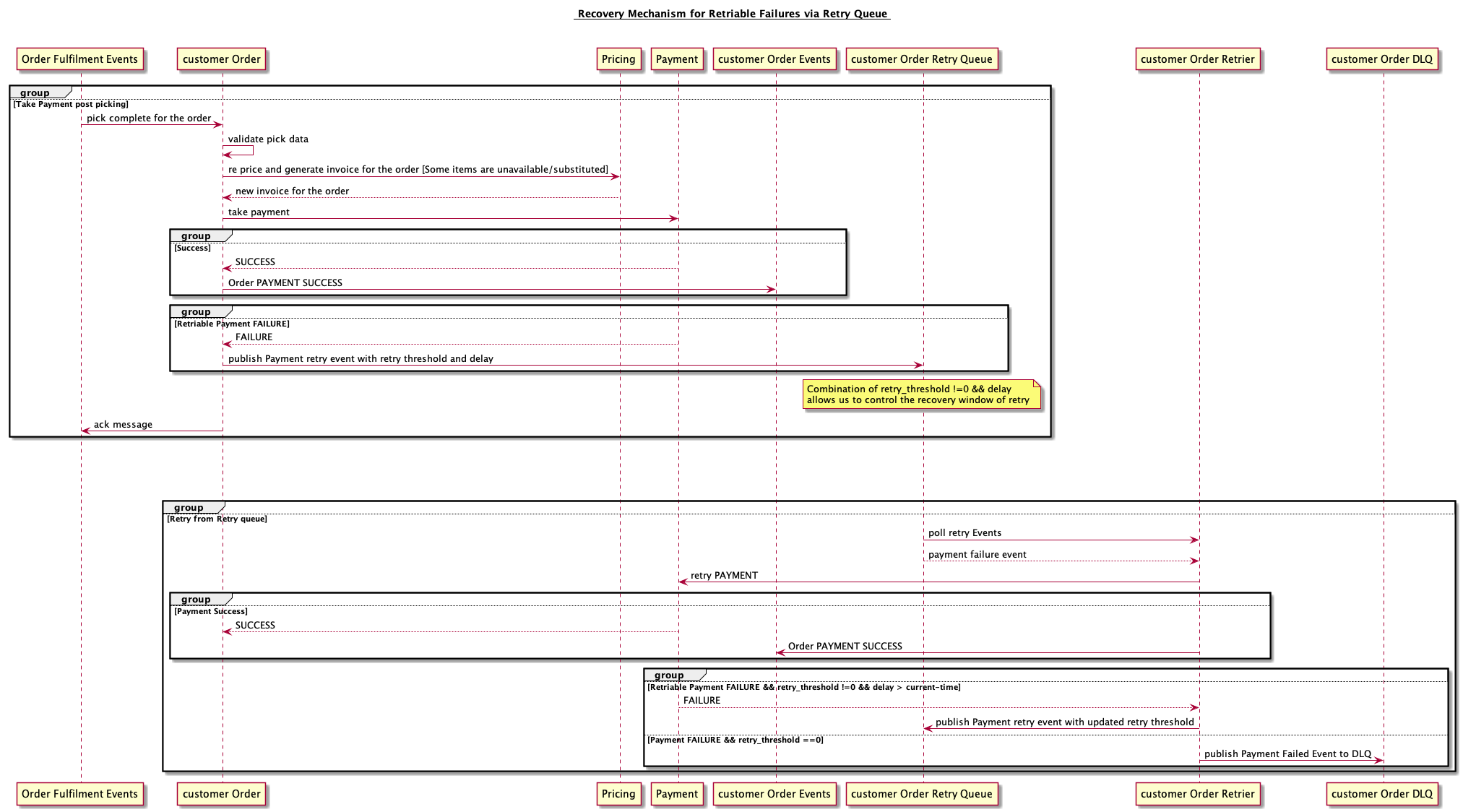Click FAILURE reply in Retriable Payment FAILURE group

pyautogui.click(x=254, y=337)
